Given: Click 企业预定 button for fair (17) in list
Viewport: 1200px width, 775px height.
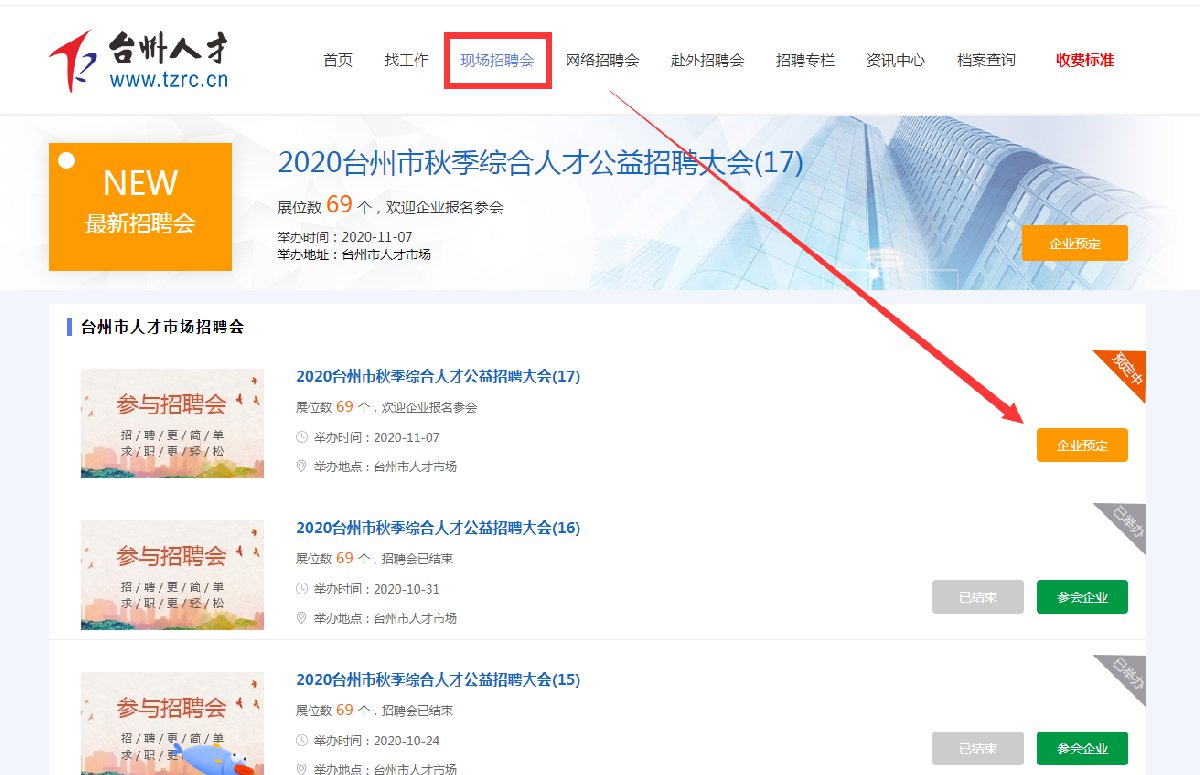Looking at the screenshot, I should 1082,445.
